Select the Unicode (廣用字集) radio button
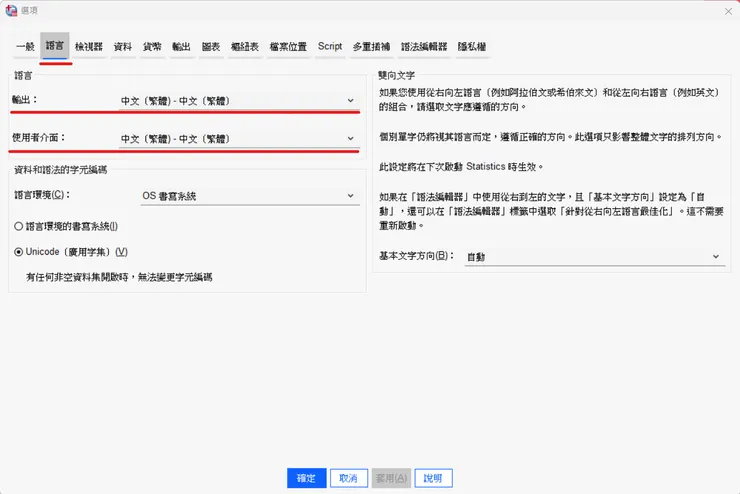Image resolution: width=740 pixels, height=494 pixels. (x=71, y=252)
